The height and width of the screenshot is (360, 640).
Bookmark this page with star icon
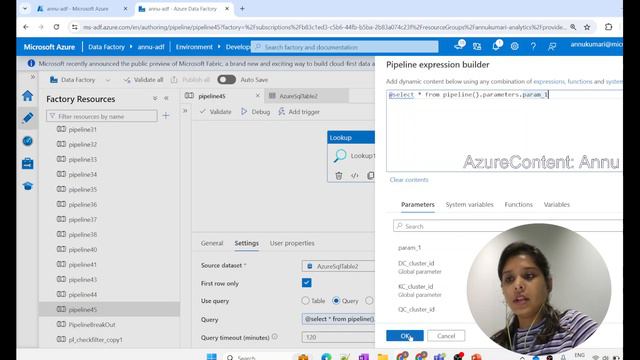(587, 27)
